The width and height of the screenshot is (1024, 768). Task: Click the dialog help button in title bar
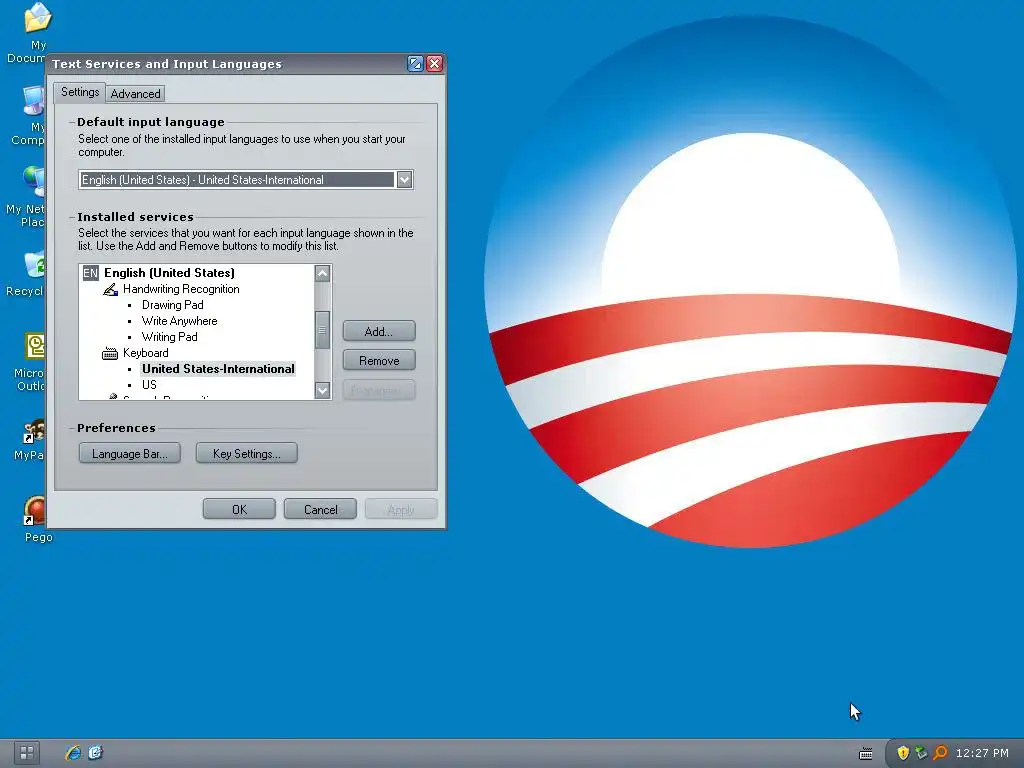coord(415,63)
